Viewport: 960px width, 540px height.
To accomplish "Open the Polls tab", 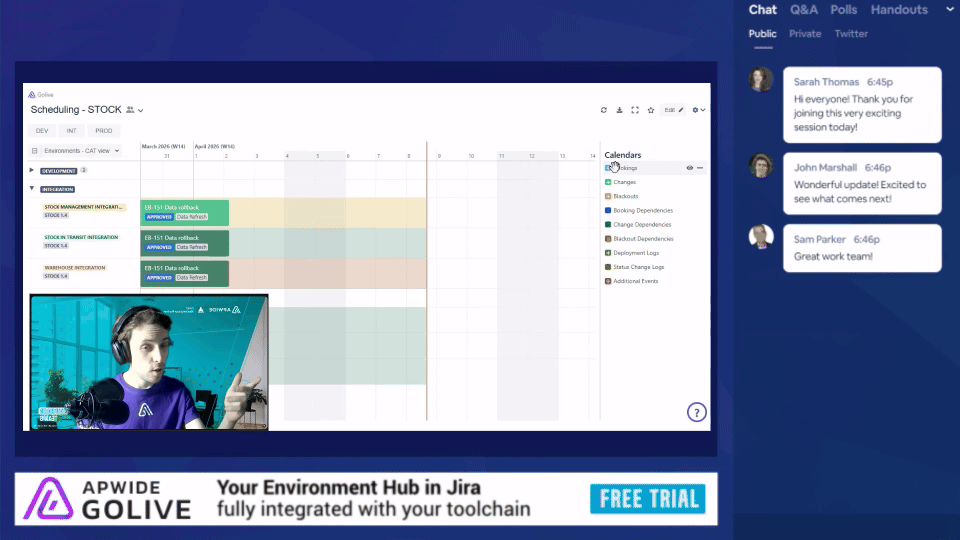I will click(x=843, y=10).
